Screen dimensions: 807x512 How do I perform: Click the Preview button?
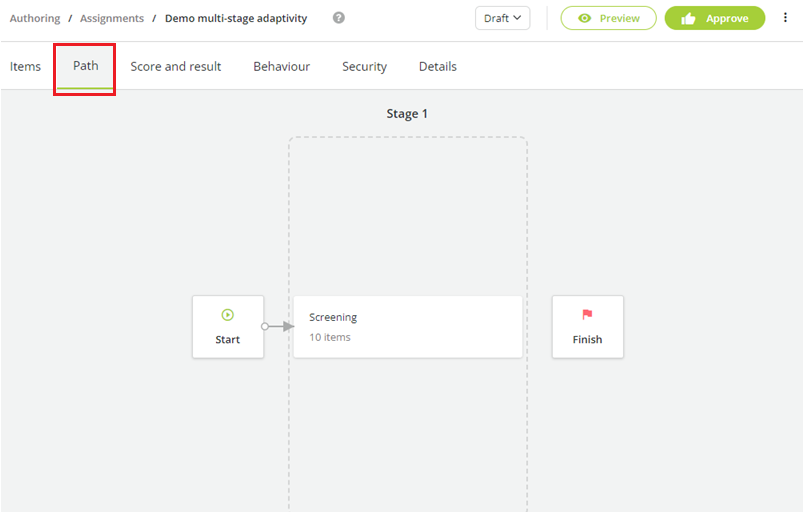point(608,18)
